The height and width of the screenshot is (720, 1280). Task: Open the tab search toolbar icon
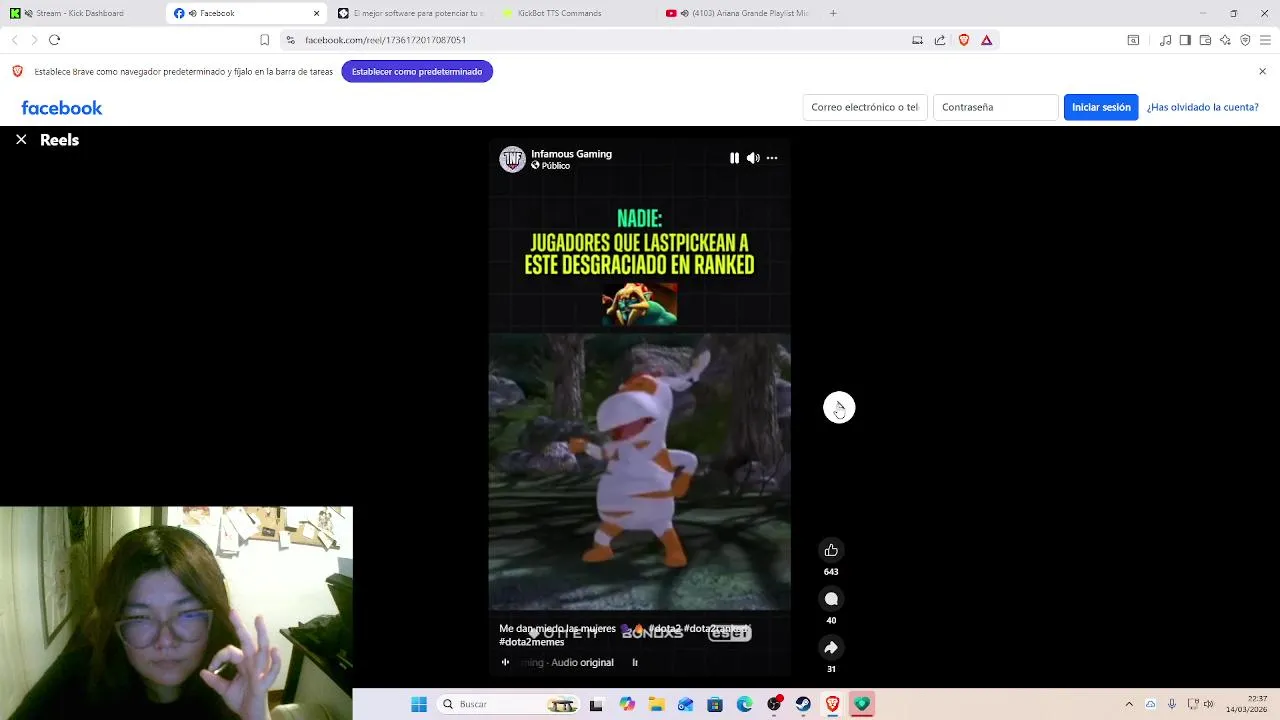coord(1133,40)
